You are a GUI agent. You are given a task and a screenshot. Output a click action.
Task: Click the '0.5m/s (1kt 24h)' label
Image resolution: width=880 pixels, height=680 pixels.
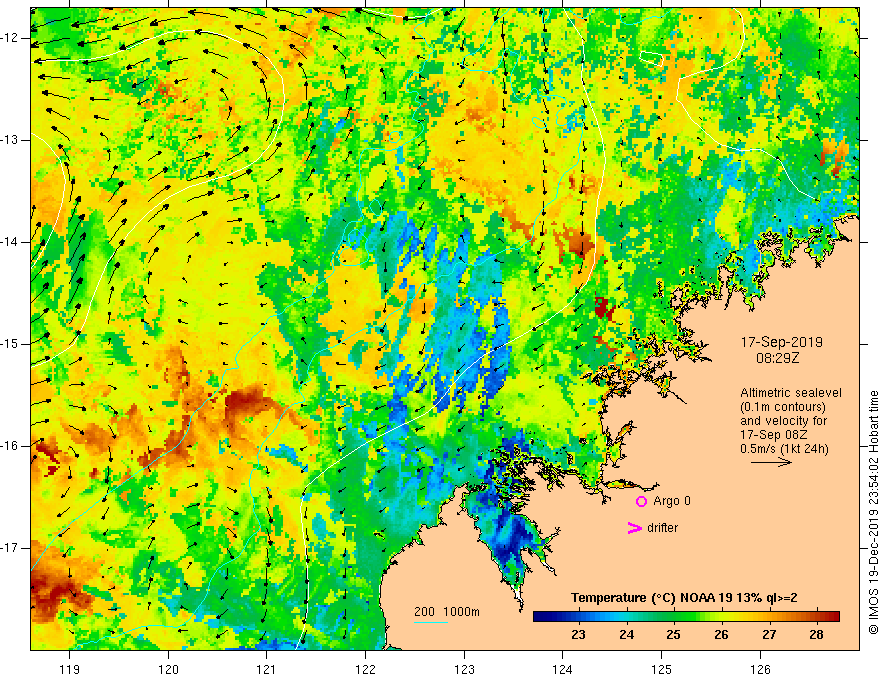click(x=784, y=449)
